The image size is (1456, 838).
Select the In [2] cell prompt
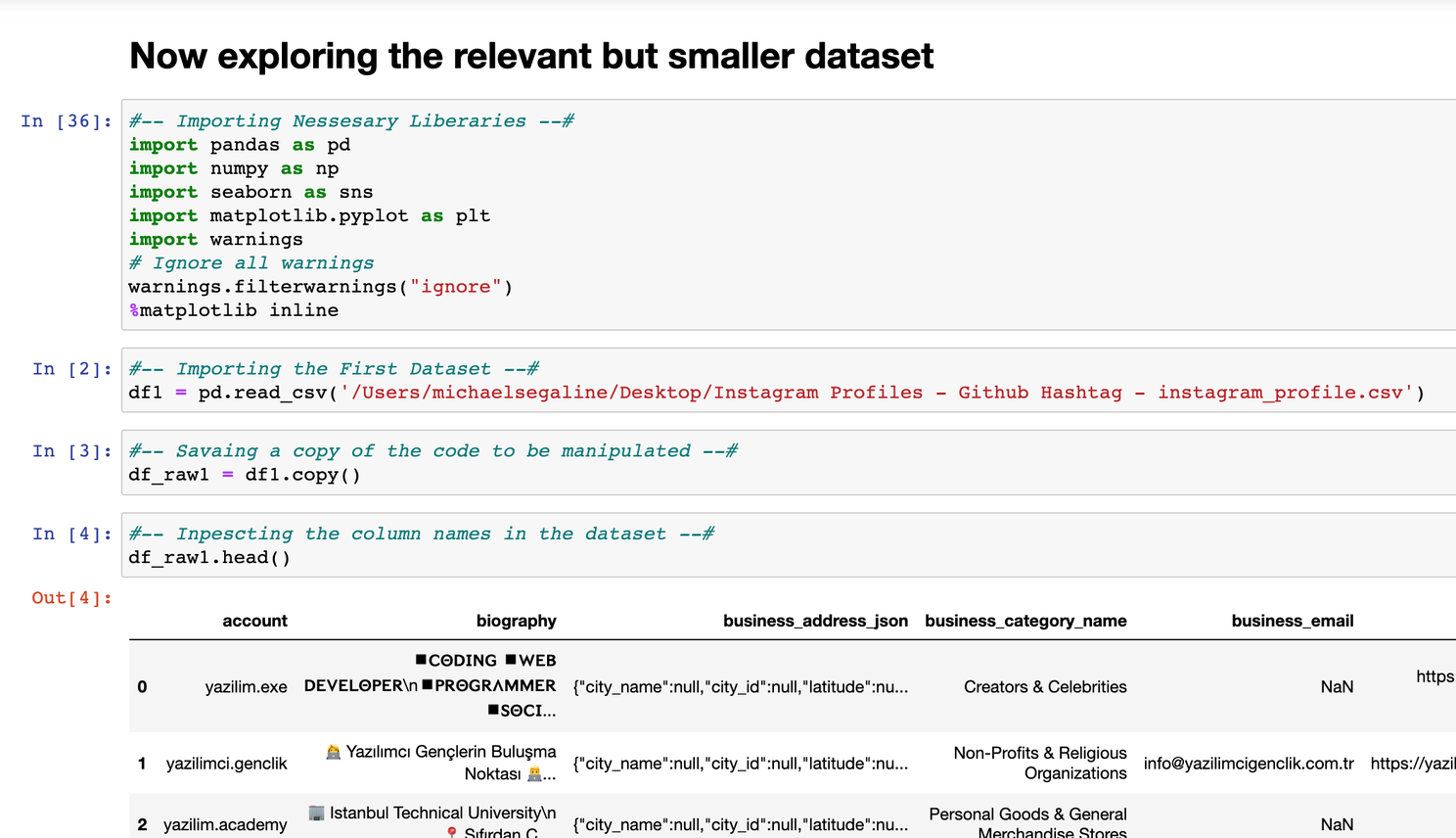pyautogui.click(x=72, y=369)
